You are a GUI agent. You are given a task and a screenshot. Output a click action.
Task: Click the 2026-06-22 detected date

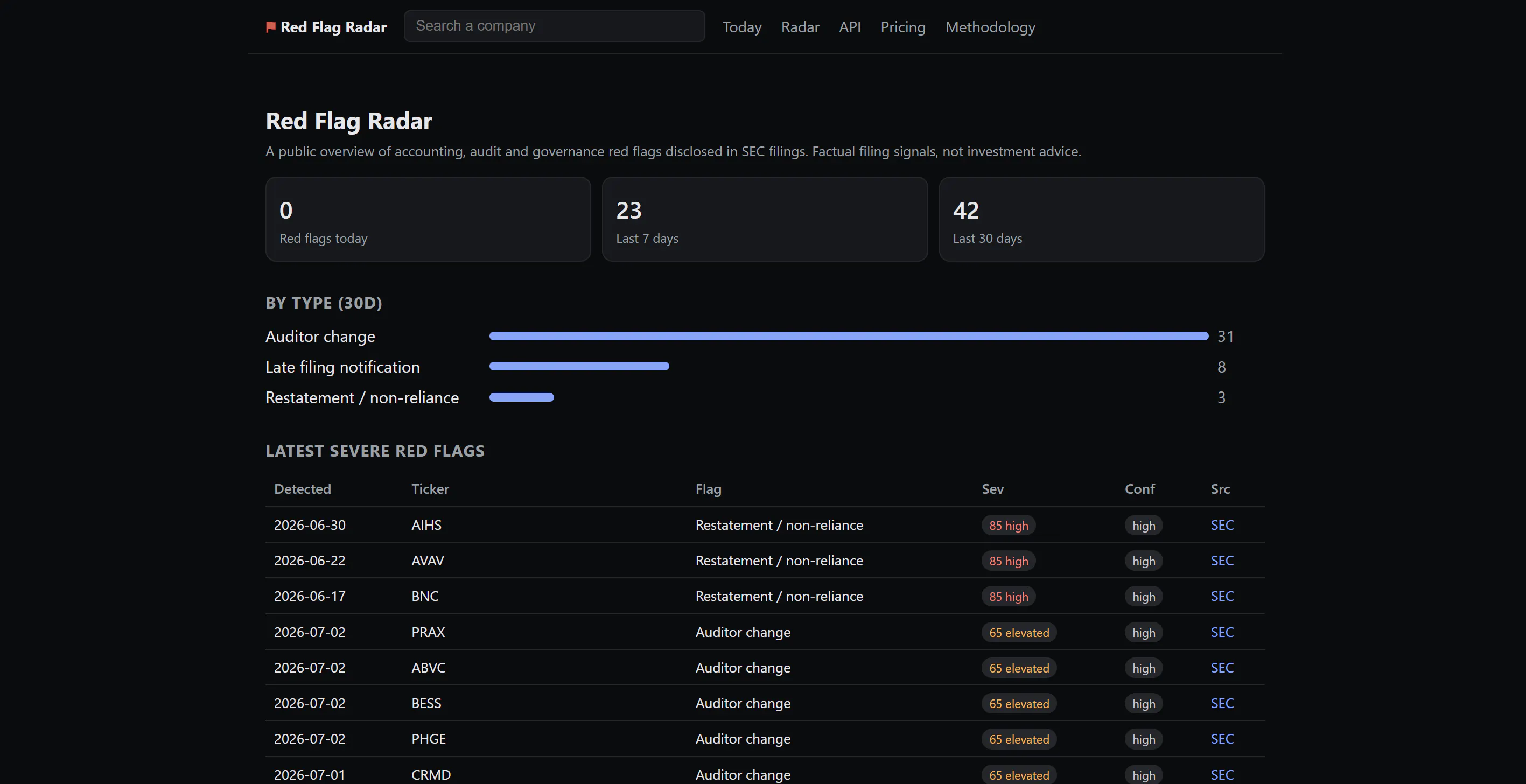point(310,561)
